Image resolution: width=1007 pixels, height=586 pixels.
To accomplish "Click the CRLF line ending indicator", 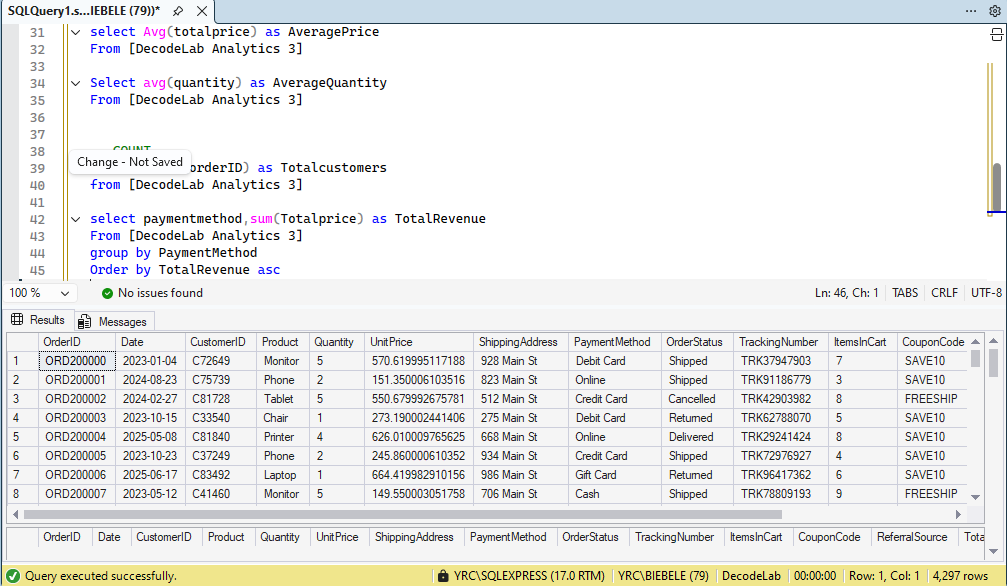I will coord(944,293).
